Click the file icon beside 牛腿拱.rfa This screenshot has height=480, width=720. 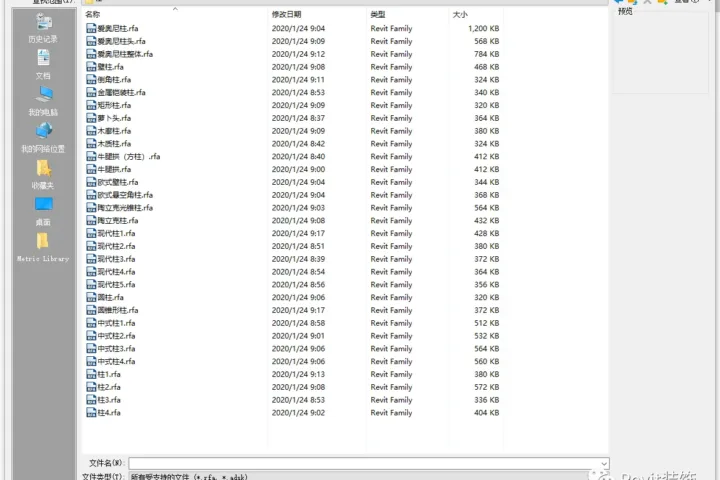pyautogui.click(x=91, y=169)
